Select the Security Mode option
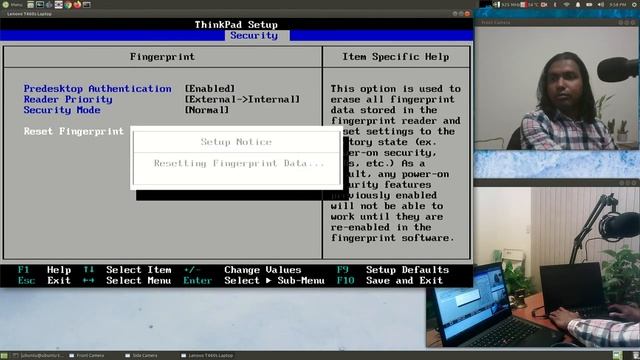This screenshot has height=360, width=640. [x=62, y=110]
